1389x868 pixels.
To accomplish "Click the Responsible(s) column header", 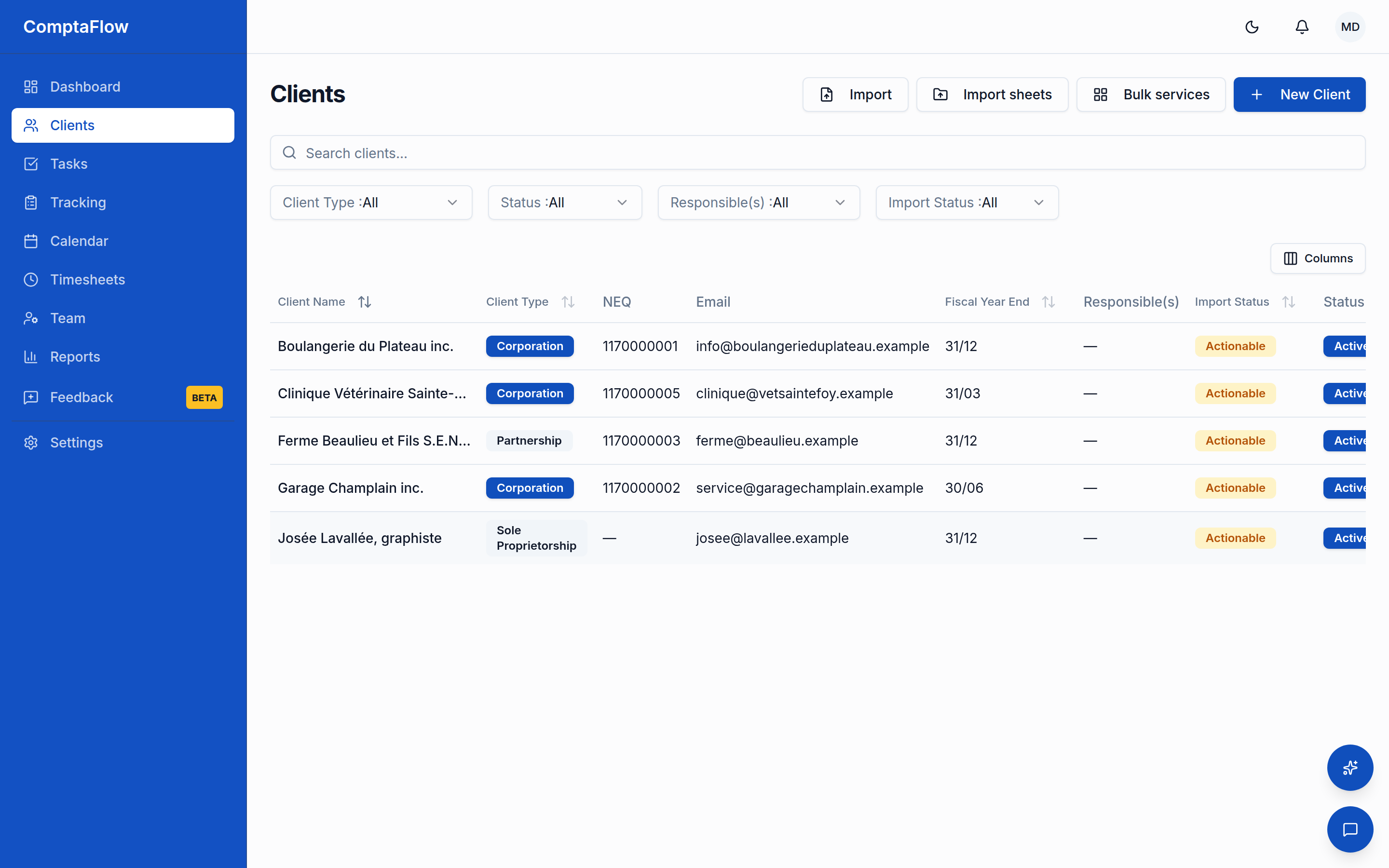I will pos(1130,302).
